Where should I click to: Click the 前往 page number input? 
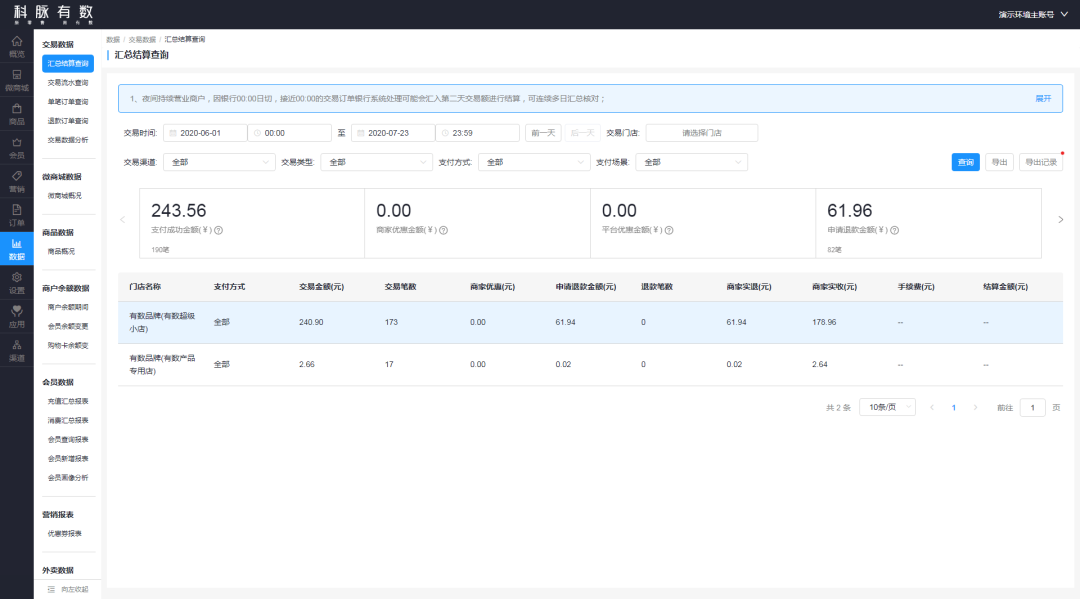(x=1032, y=408)
